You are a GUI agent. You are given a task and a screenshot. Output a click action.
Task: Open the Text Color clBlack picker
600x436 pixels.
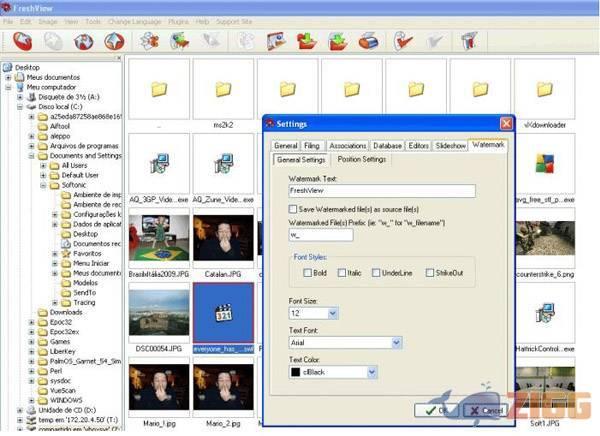pos(372,372)
